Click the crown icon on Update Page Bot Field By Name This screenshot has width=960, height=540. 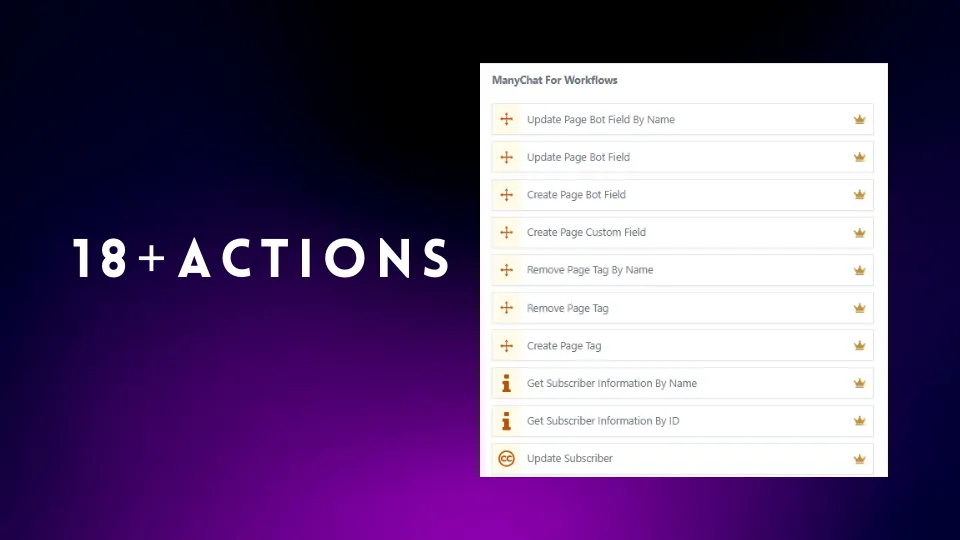click(860, 119)
